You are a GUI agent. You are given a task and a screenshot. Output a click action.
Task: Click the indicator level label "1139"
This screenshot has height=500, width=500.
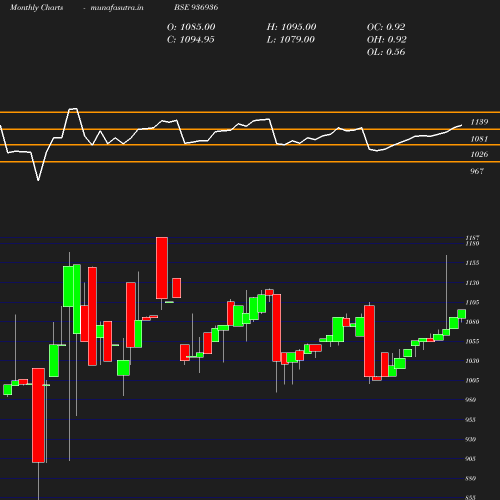pos(479,122)
